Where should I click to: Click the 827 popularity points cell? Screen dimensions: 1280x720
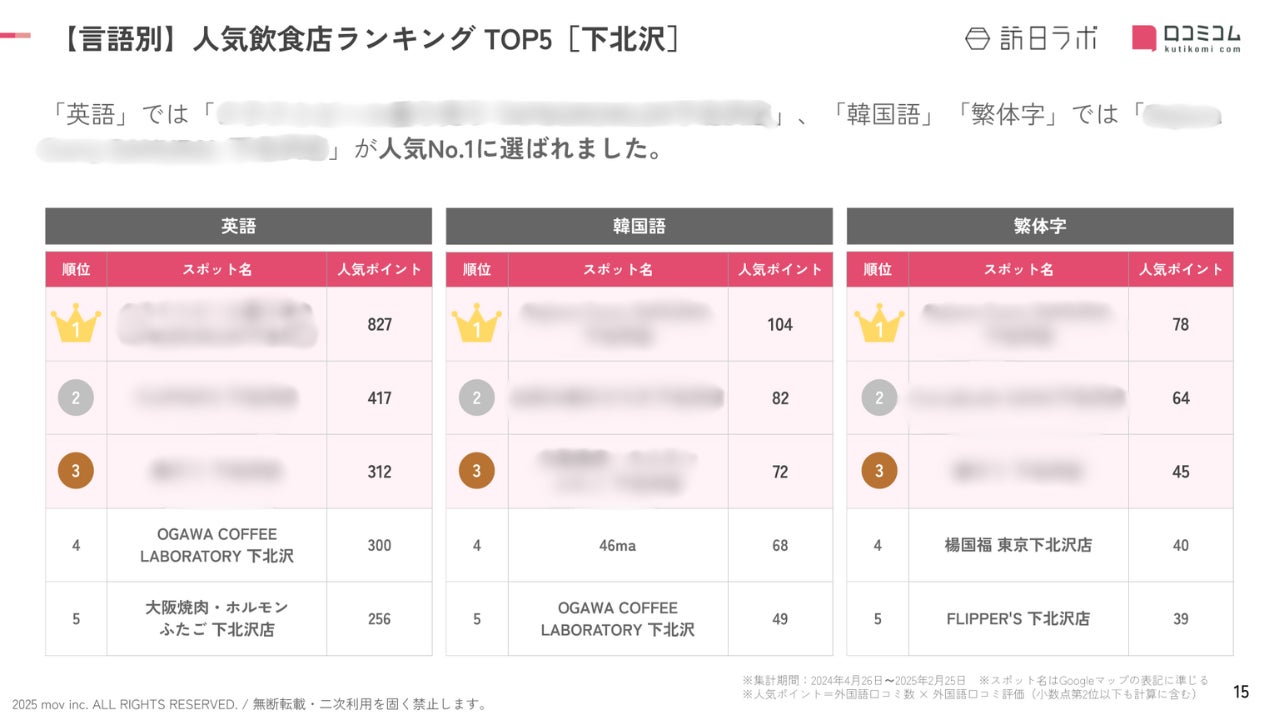[x=379, y=324]
